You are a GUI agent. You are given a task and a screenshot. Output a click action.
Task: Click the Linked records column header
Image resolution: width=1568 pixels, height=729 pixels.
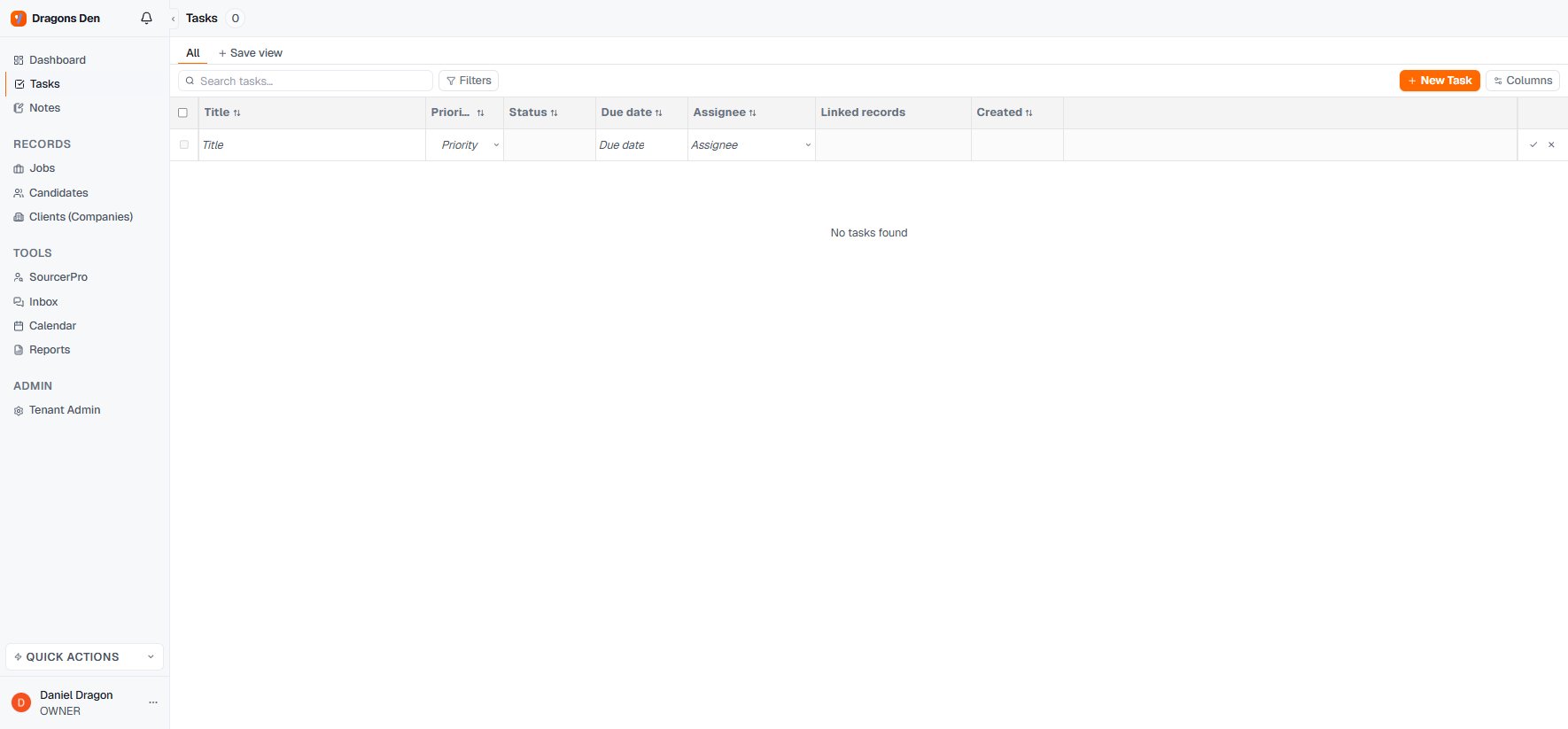[x=863, y=112]
